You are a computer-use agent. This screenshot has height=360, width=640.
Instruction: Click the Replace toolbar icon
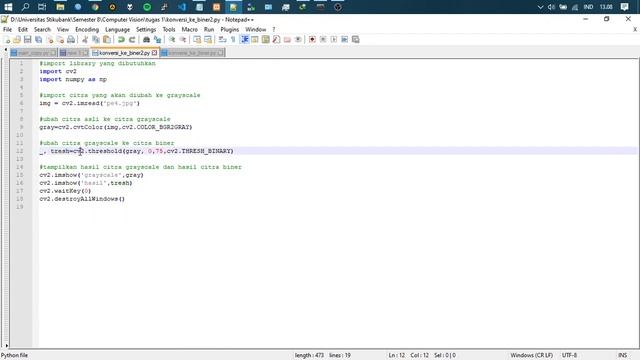pyautogui.click(x=157, y=40)
